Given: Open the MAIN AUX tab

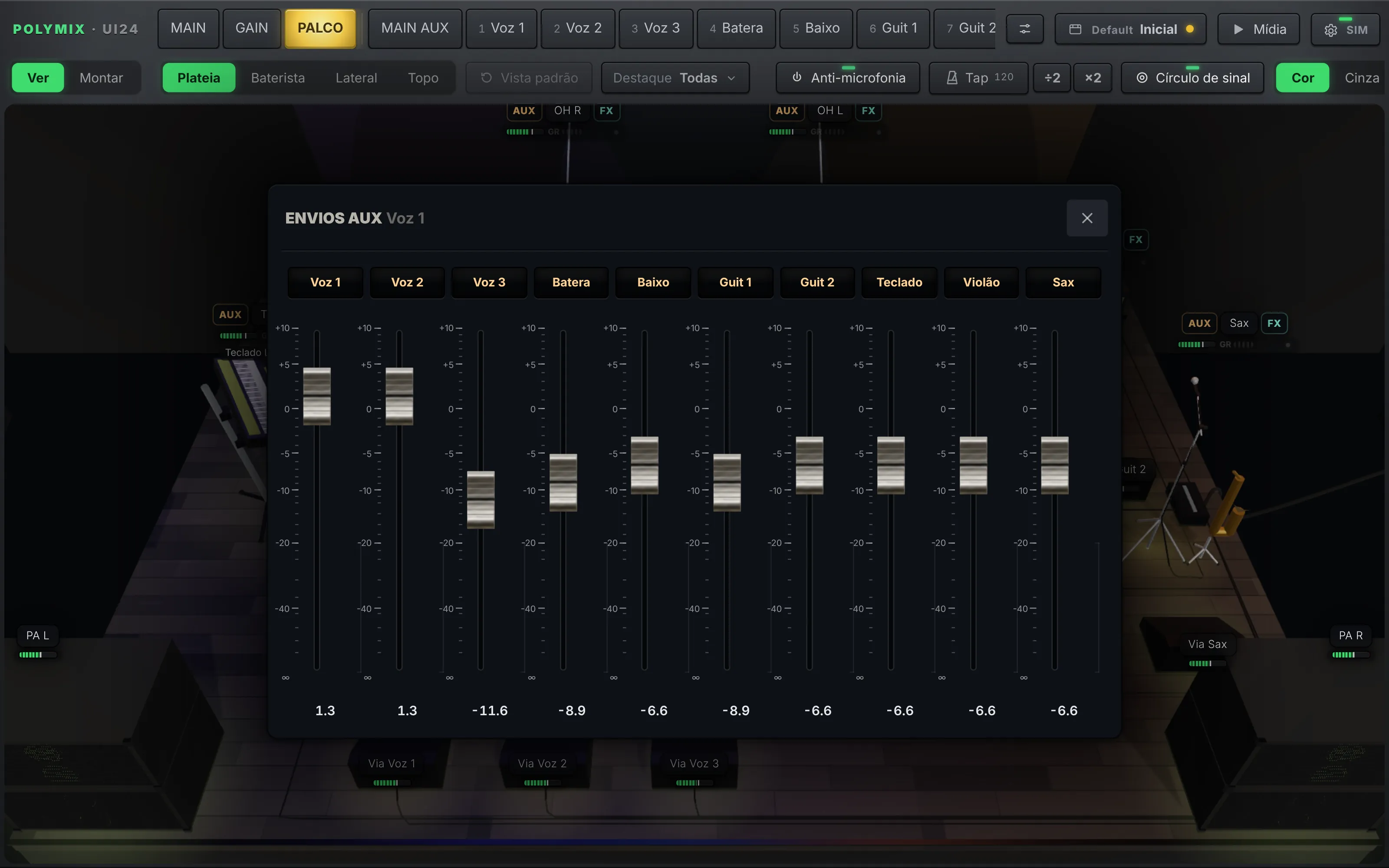Looking at the screenshot, I should (415, 28).
